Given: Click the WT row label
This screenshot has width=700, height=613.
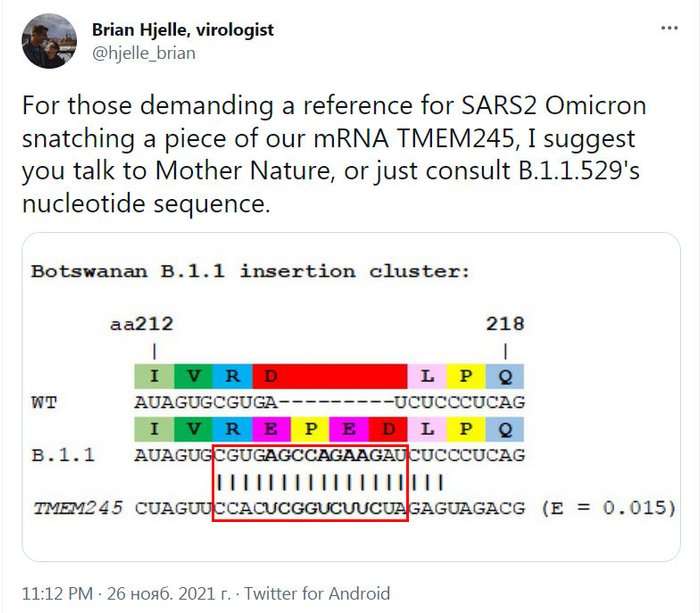Looking at the screenshot, I should pyautogui.click(x=44, y=402).
